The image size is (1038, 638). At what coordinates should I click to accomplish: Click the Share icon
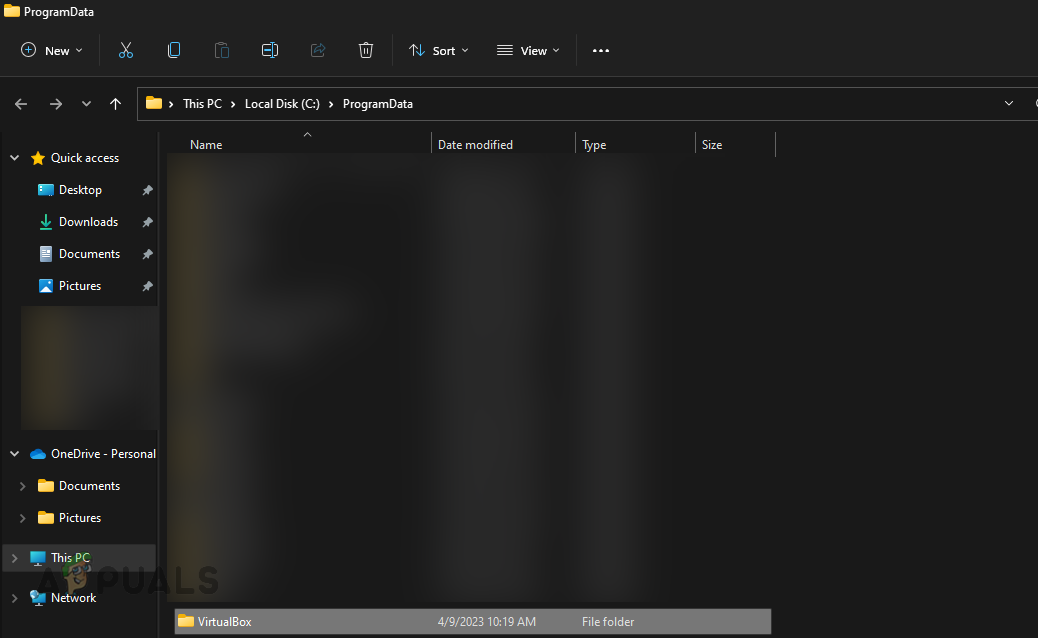(x=317, y=50)
